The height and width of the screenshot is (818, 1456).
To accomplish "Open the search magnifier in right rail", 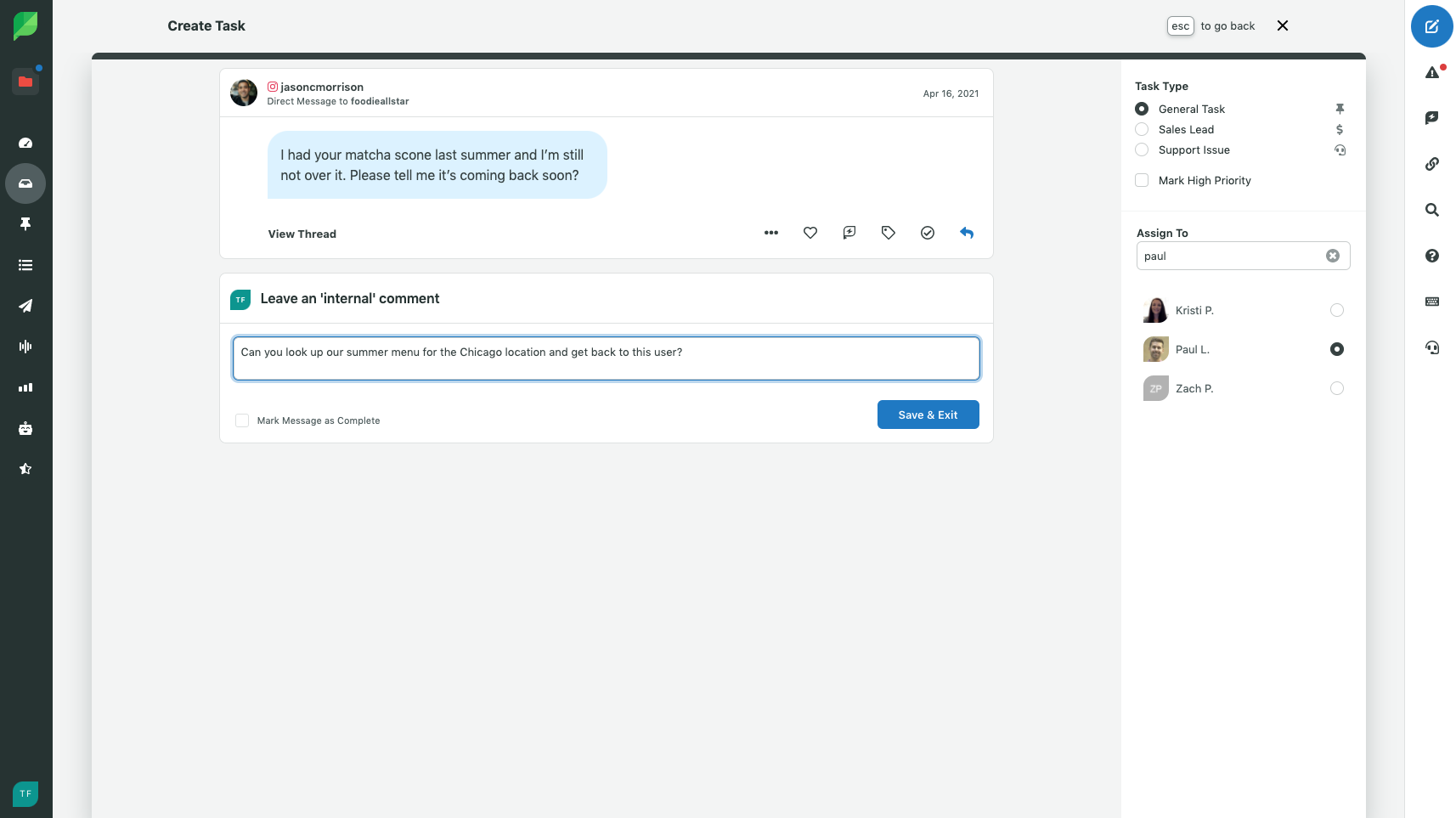I will pyautogui.click(x=1432, y=210).
